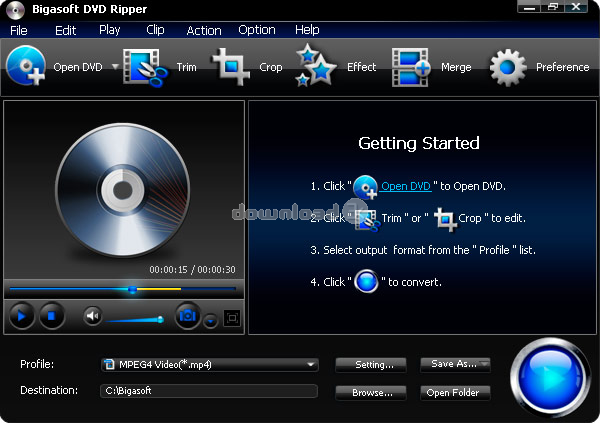Start conversion with big blue Convert button
The width and height of the screenshot is (600, 423).
(550, 376)
